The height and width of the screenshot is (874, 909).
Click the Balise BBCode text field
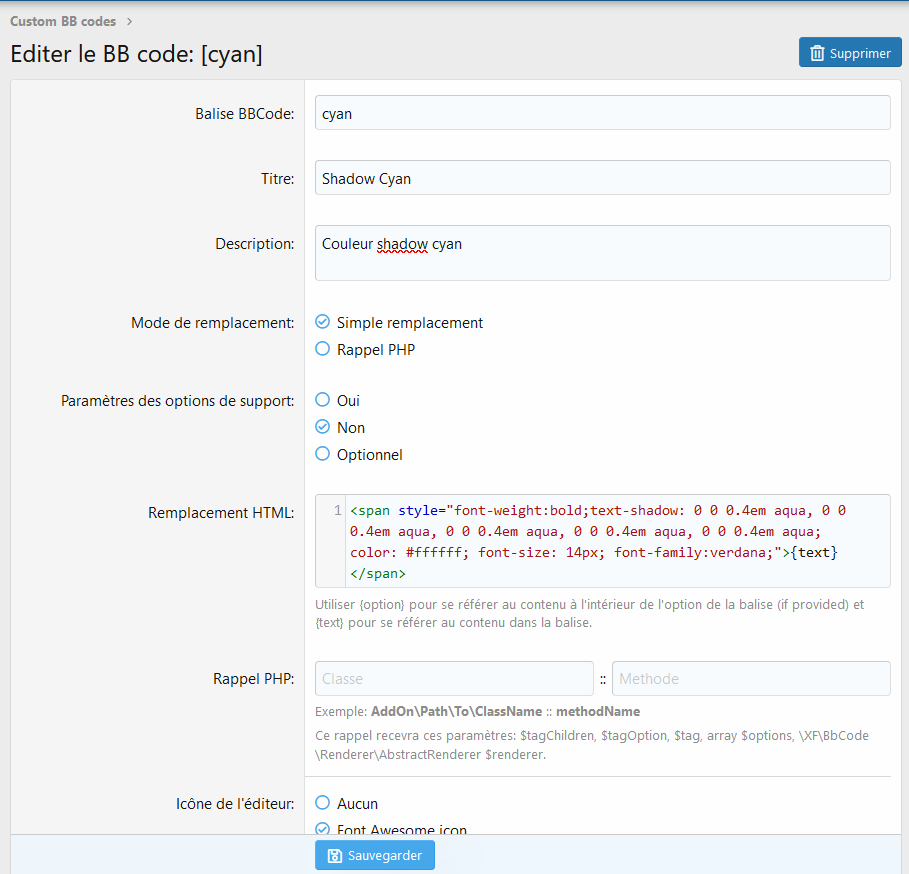coord(602,113)
